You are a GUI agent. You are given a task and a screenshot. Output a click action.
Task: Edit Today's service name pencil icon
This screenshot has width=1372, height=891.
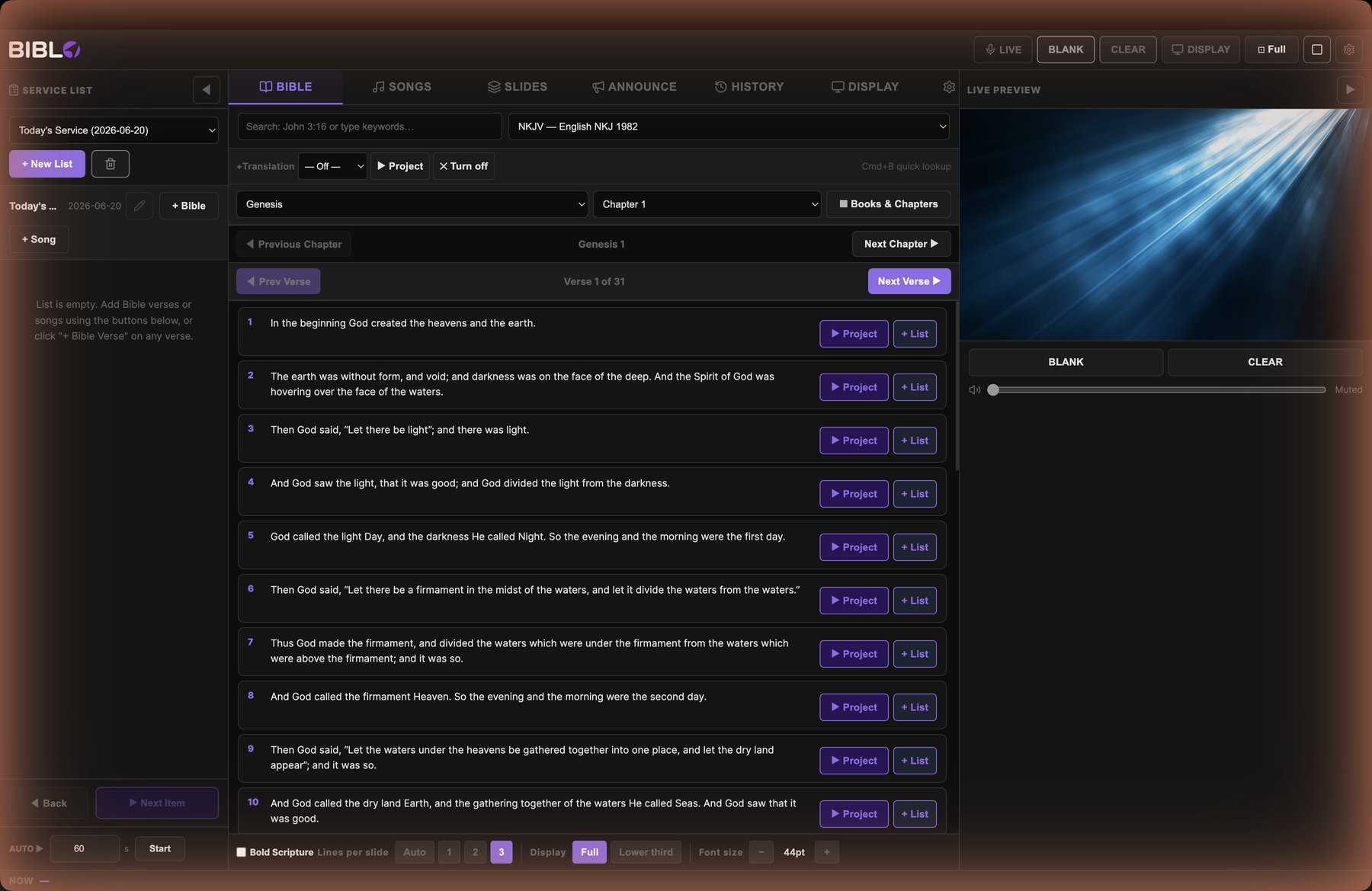tap(139, 206)
